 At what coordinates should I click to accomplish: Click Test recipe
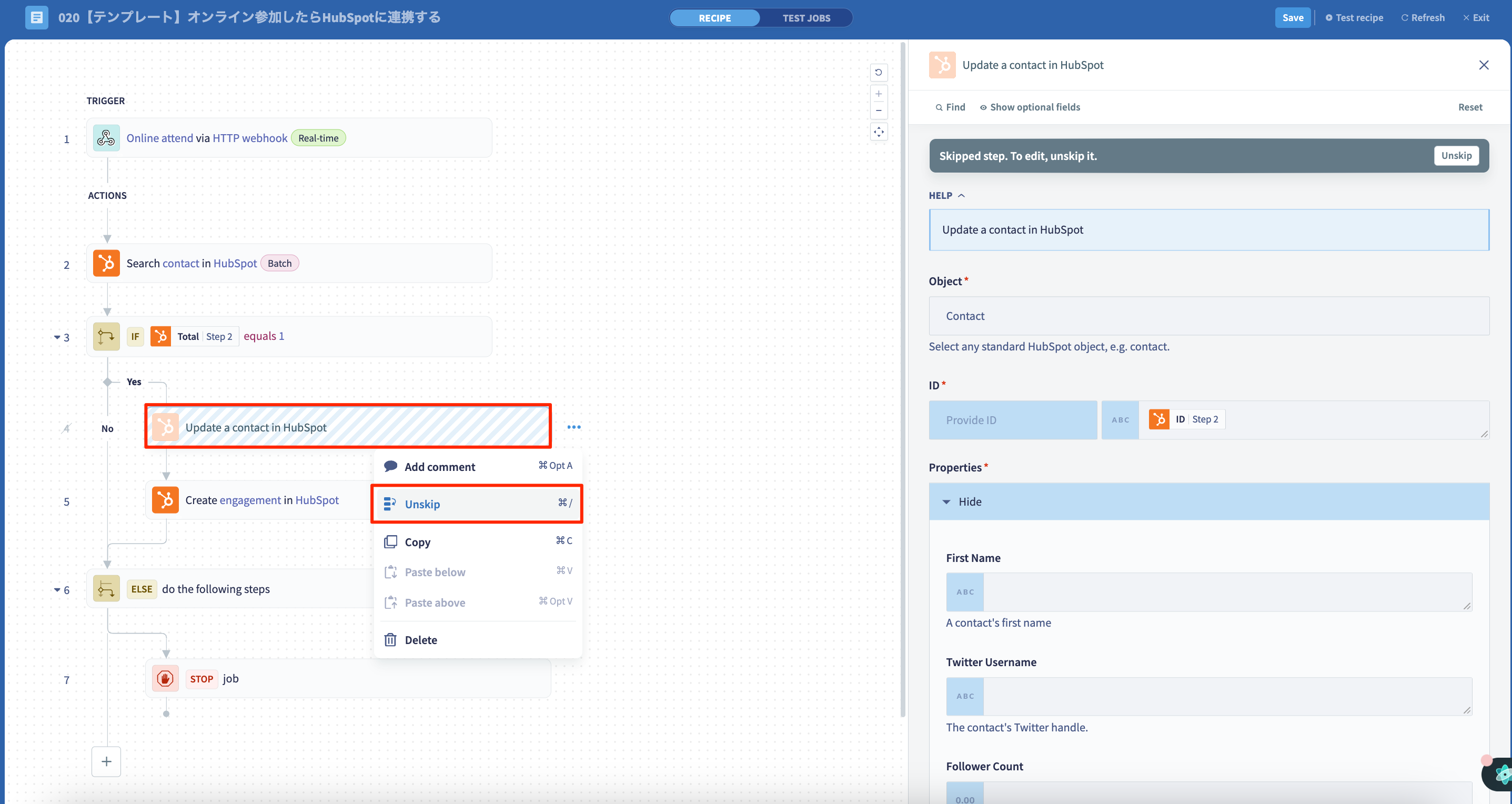coord(1354,17)
